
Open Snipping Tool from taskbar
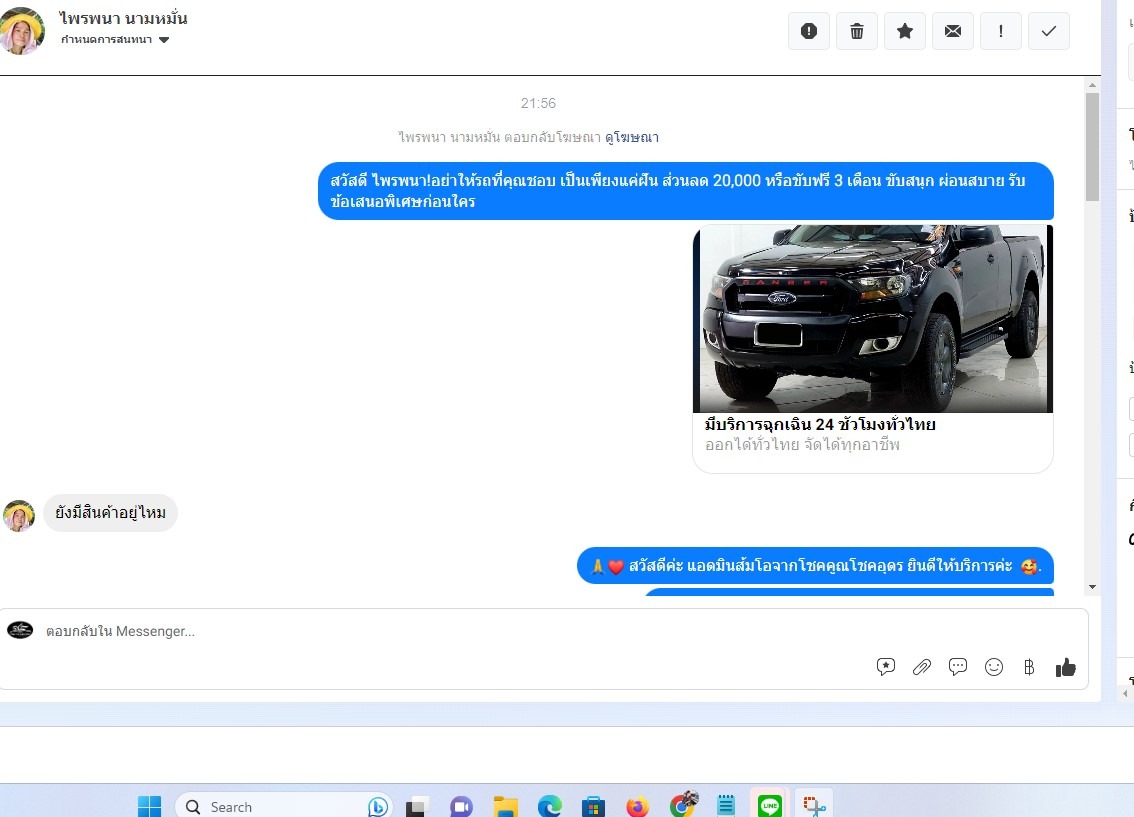pyautogui.click(x=814, y=805)
